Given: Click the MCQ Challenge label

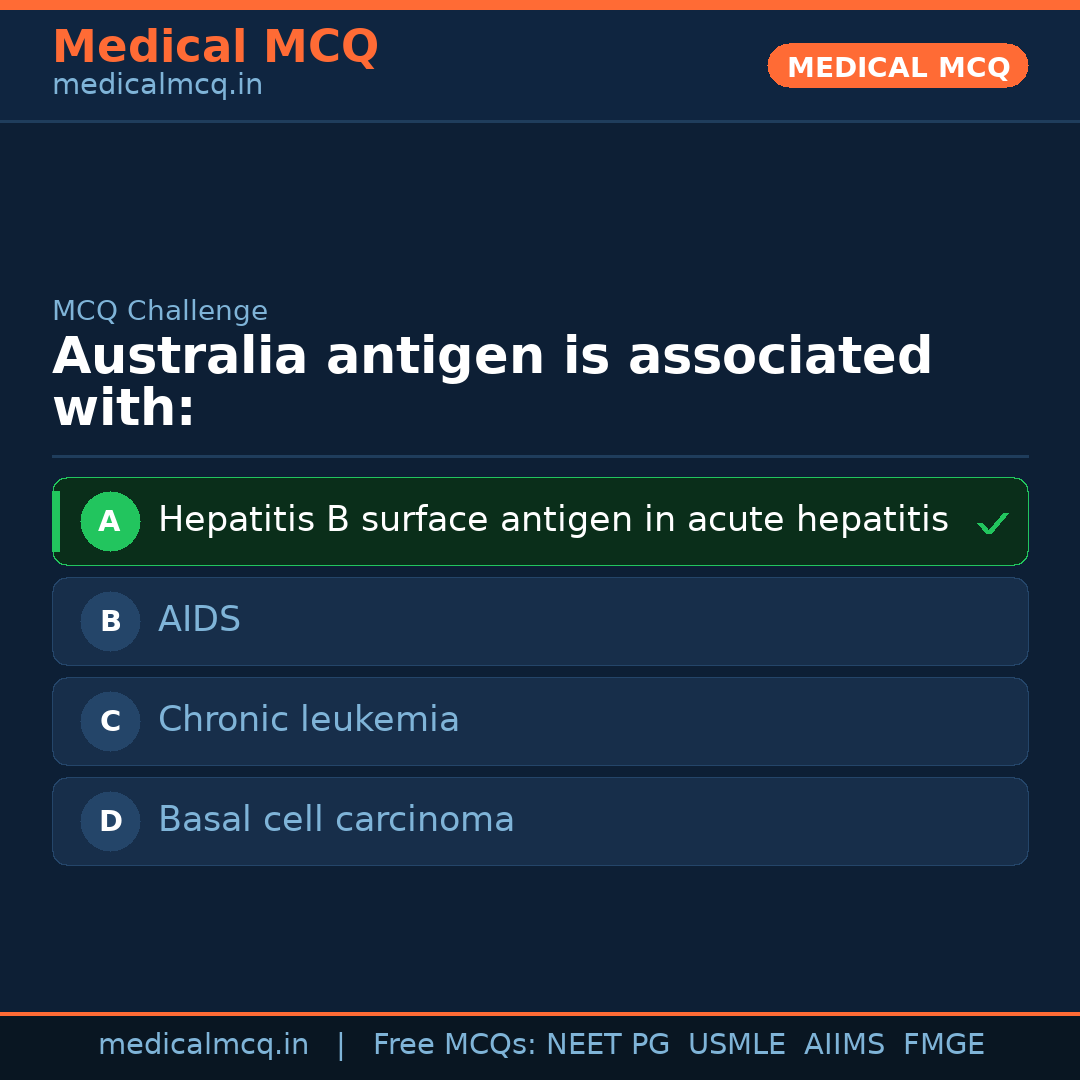Looking at the screenshot, I should click(160, 311).
